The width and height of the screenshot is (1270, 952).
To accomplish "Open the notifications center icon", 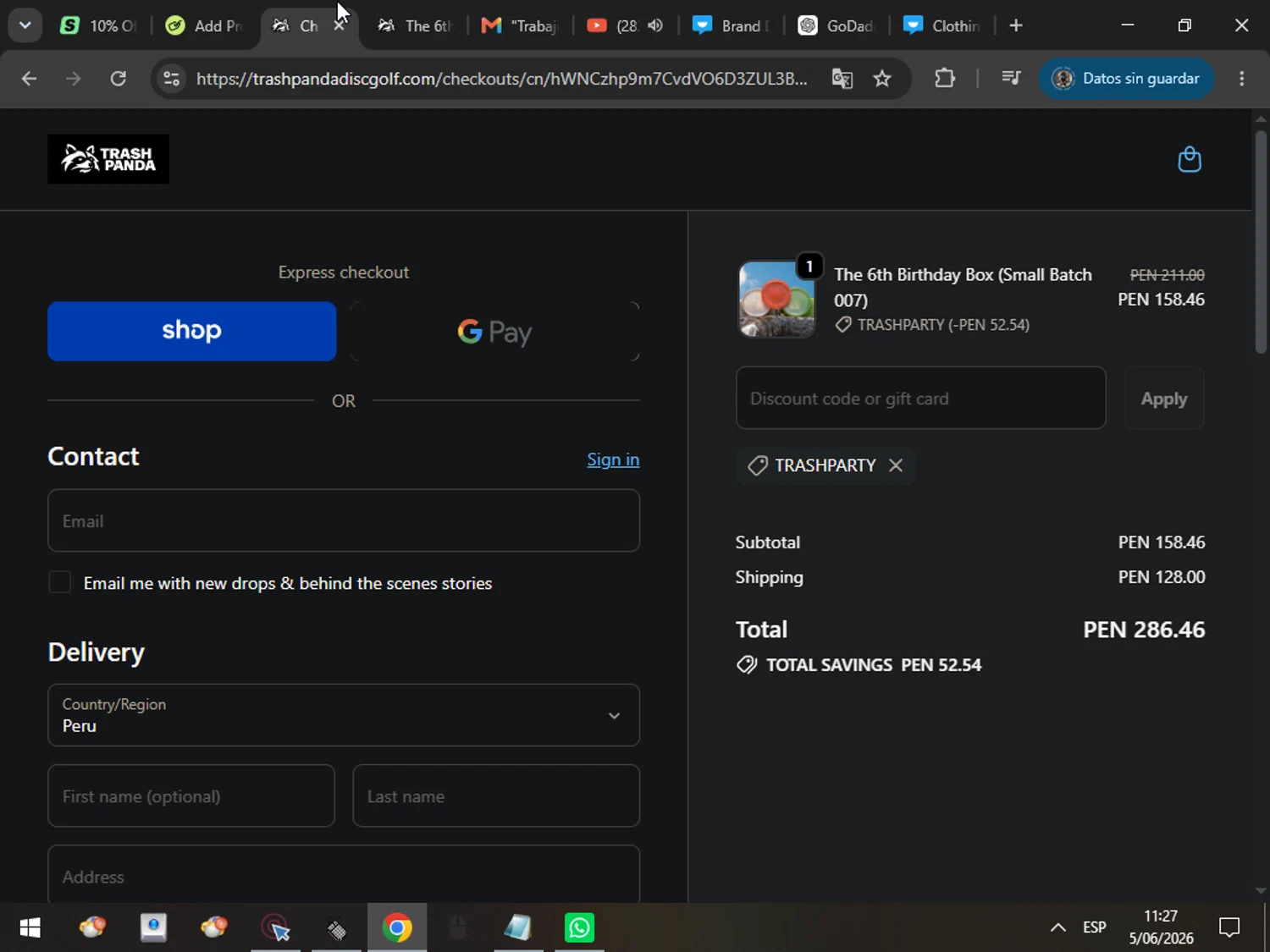I will [x=1229, y=927].
